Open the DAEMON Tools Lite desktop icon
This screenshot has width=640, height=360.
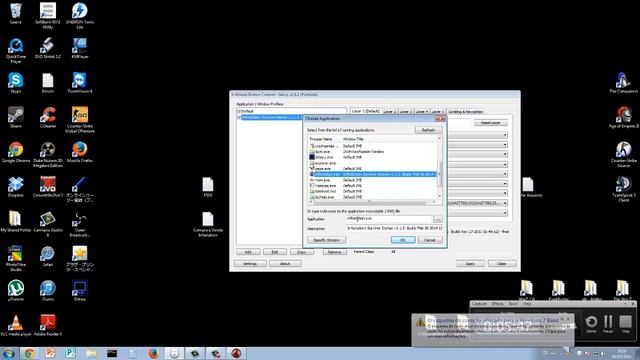pos(80,16)
